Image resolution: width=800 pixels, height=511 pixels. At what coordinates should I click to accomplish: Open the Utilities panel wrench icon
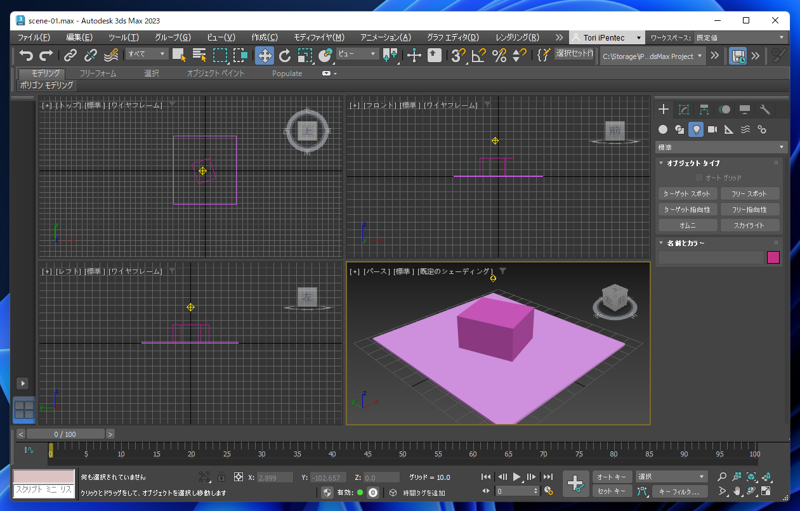(x=765, y=109)
